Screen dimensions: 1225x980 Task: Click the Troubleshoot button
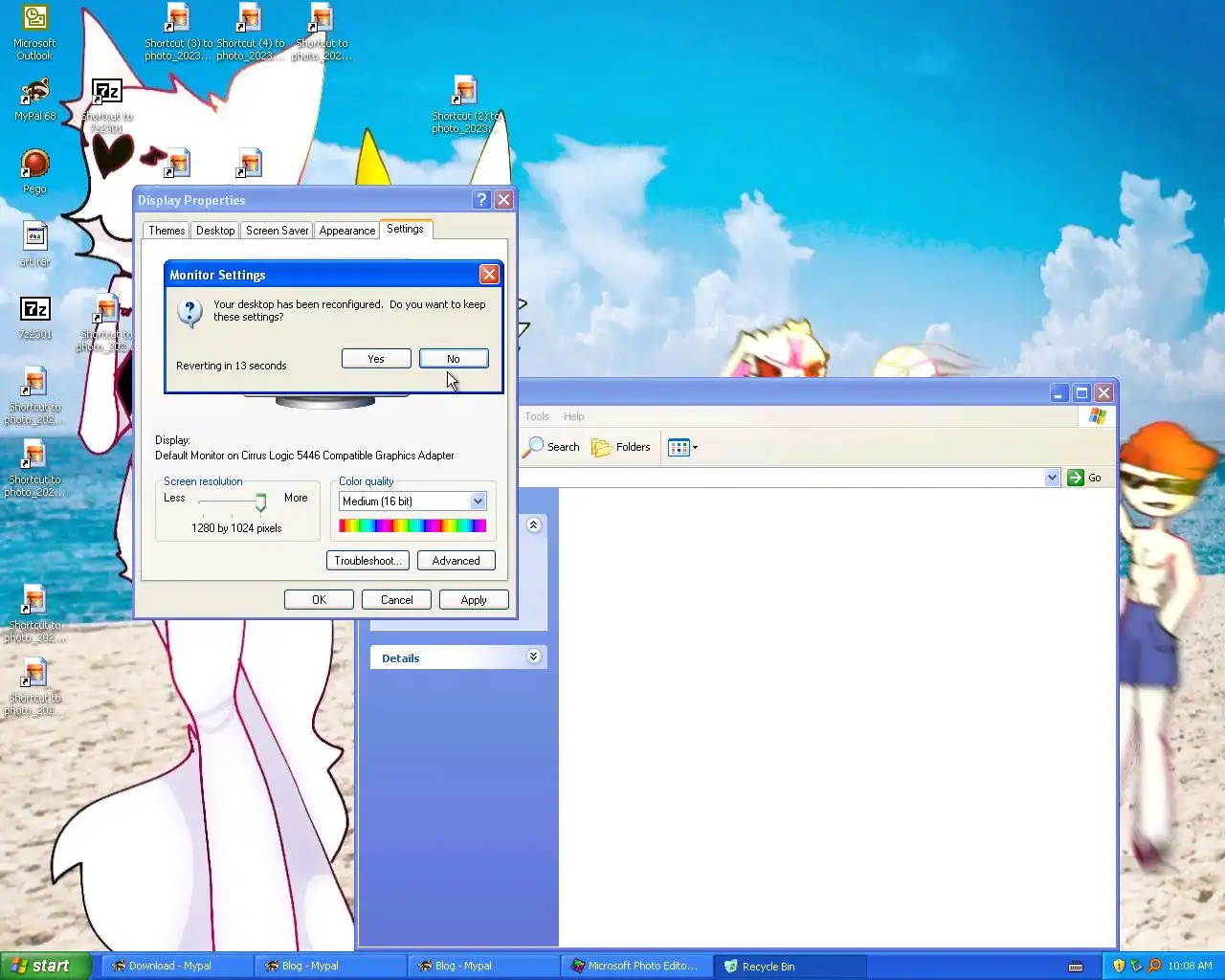click(x=367, y=561)
